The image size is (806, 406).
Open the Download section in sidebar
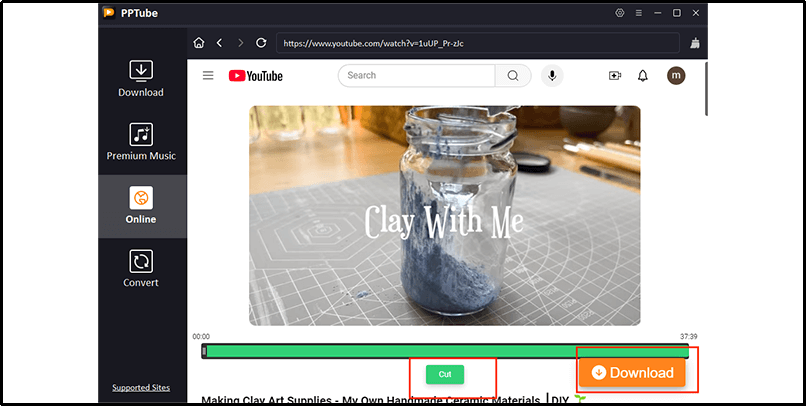141,79
